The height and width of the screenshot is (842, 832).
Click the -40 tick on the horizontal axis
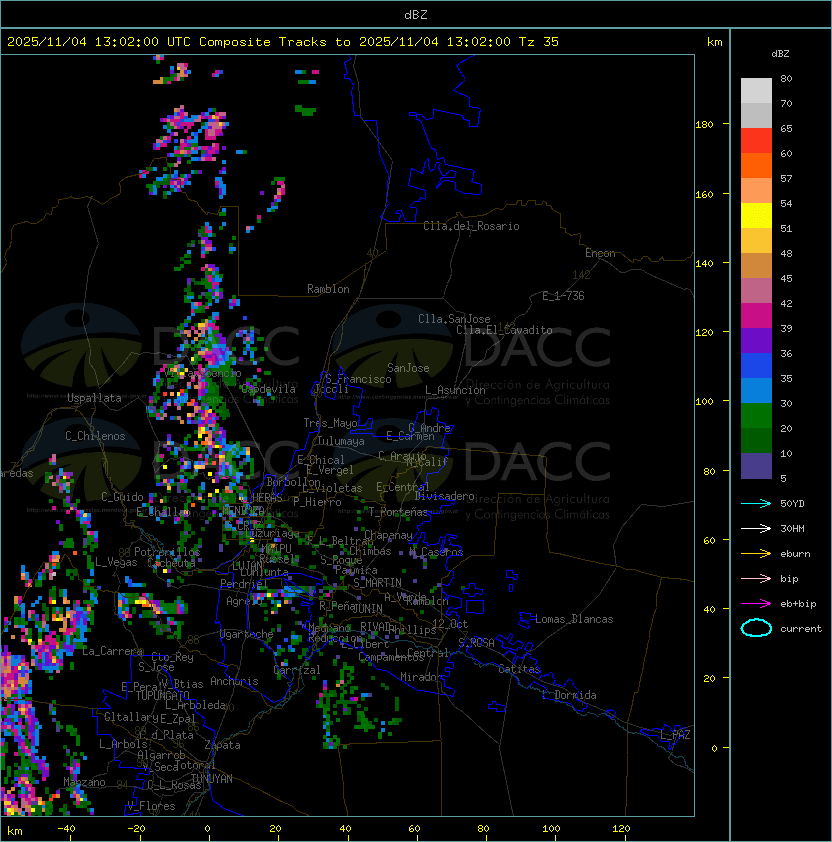coord(67,829)
